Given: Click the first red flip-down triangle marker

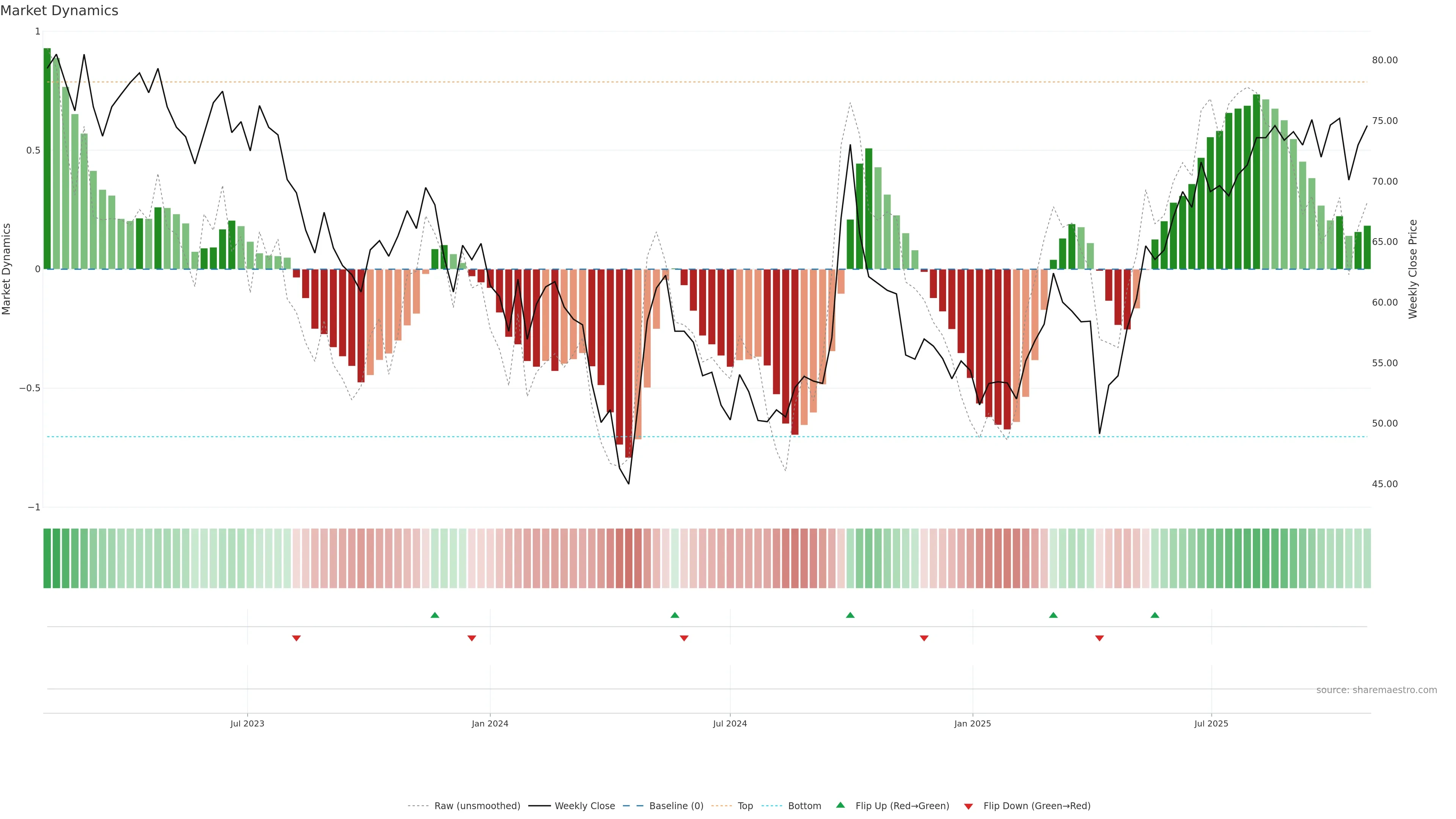Looking at the screenshot, I should pos(296,638).
